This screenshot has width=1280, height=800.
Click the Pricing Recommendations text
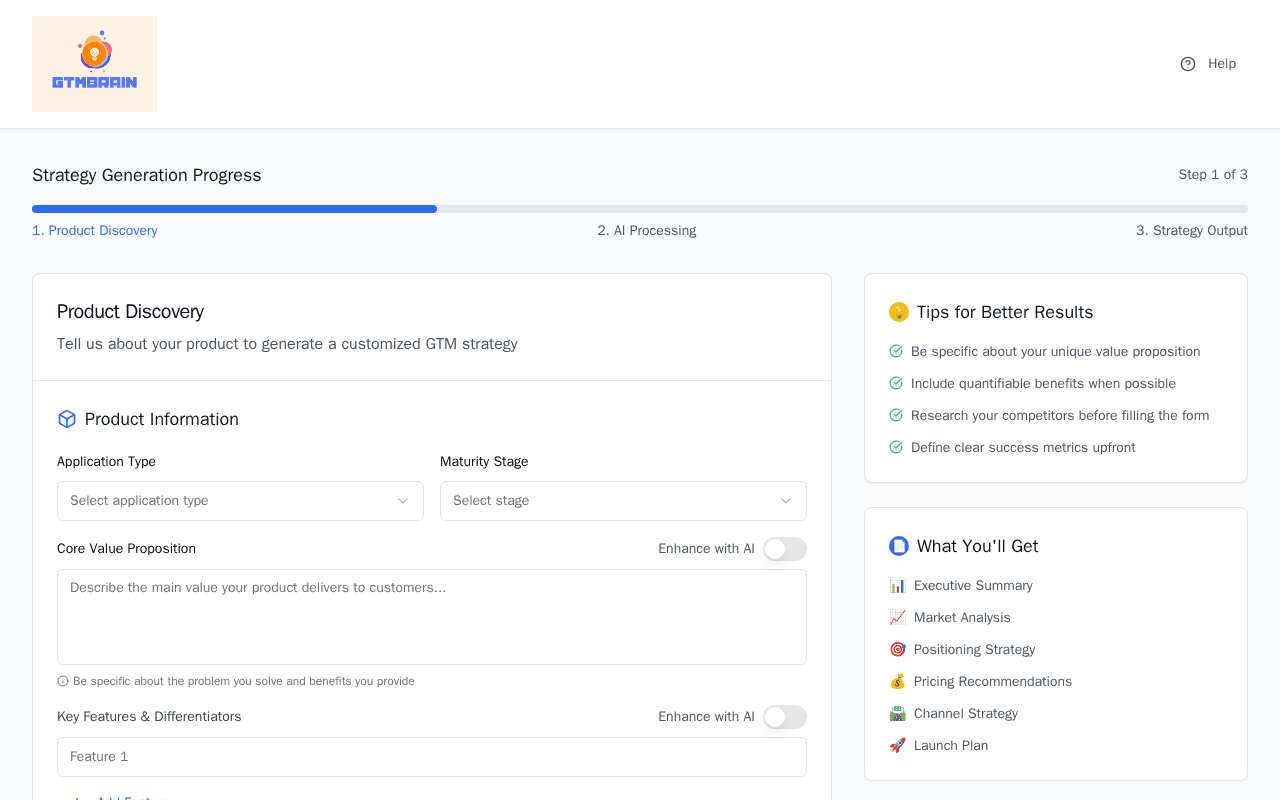tap(993, 682)
